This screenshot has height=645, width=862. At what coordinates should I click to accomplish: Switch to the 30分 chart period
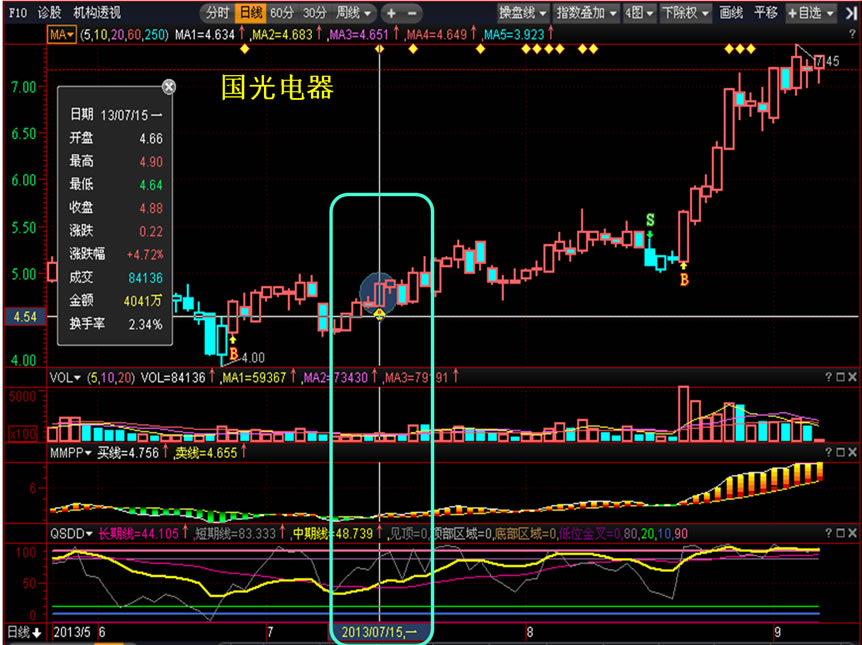pyautogui.click(x=315, y=13)
